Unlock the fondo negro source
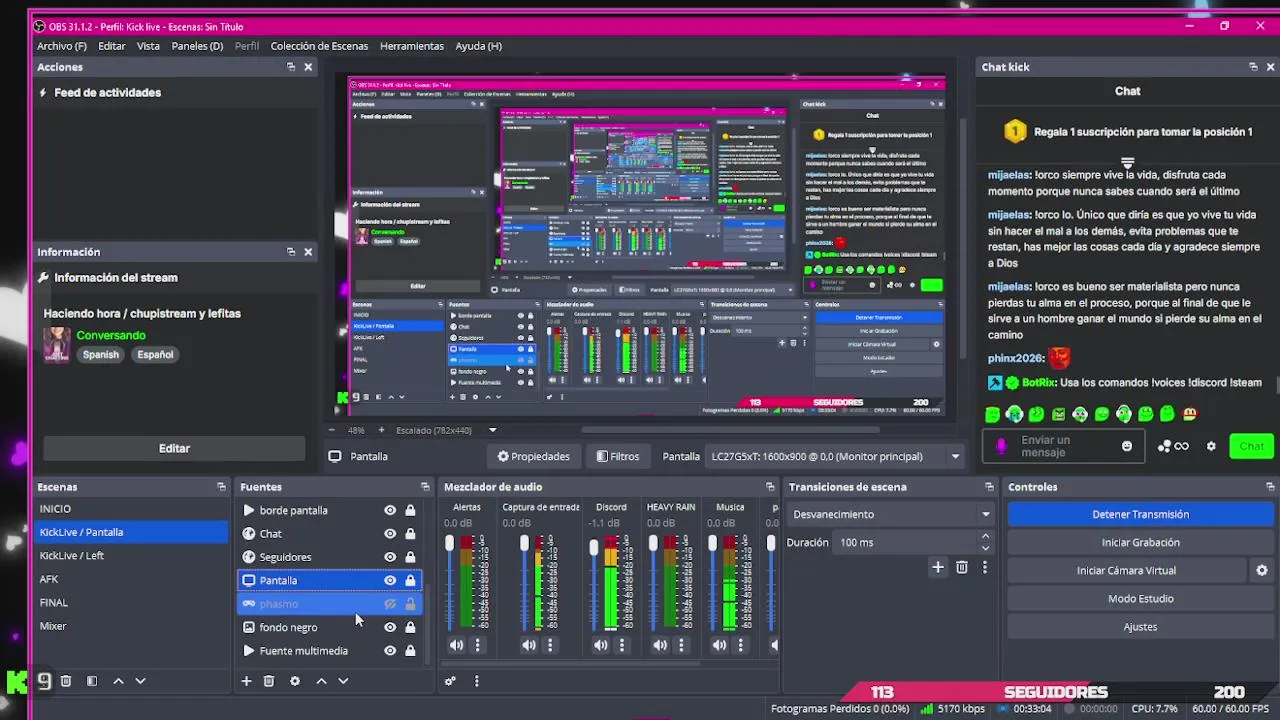 click(410, 627)
